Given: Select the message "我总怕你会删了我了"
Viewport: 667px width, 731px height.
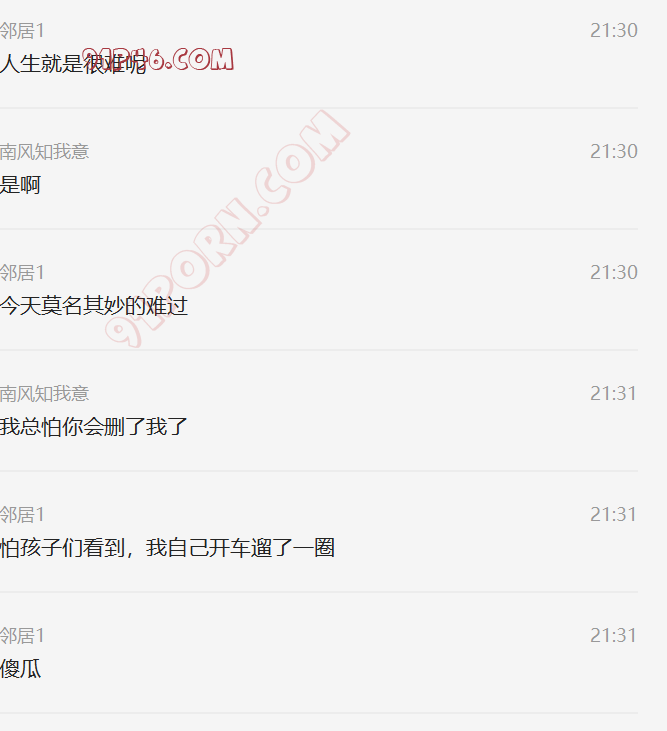Looking at the screenshot, I should tap(94, 427).
